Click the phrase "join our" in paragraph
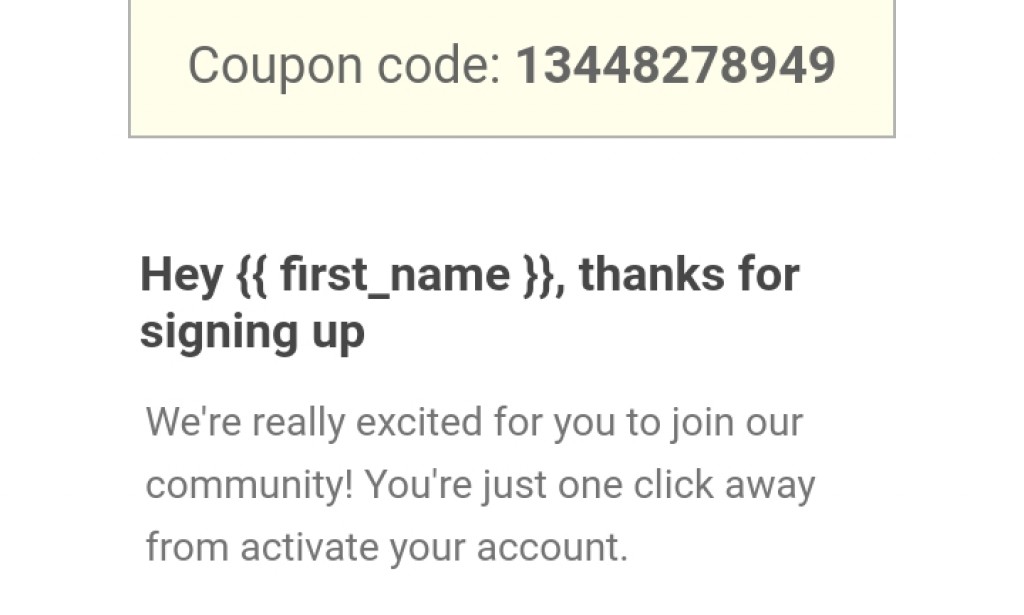 tap(737, 422)
